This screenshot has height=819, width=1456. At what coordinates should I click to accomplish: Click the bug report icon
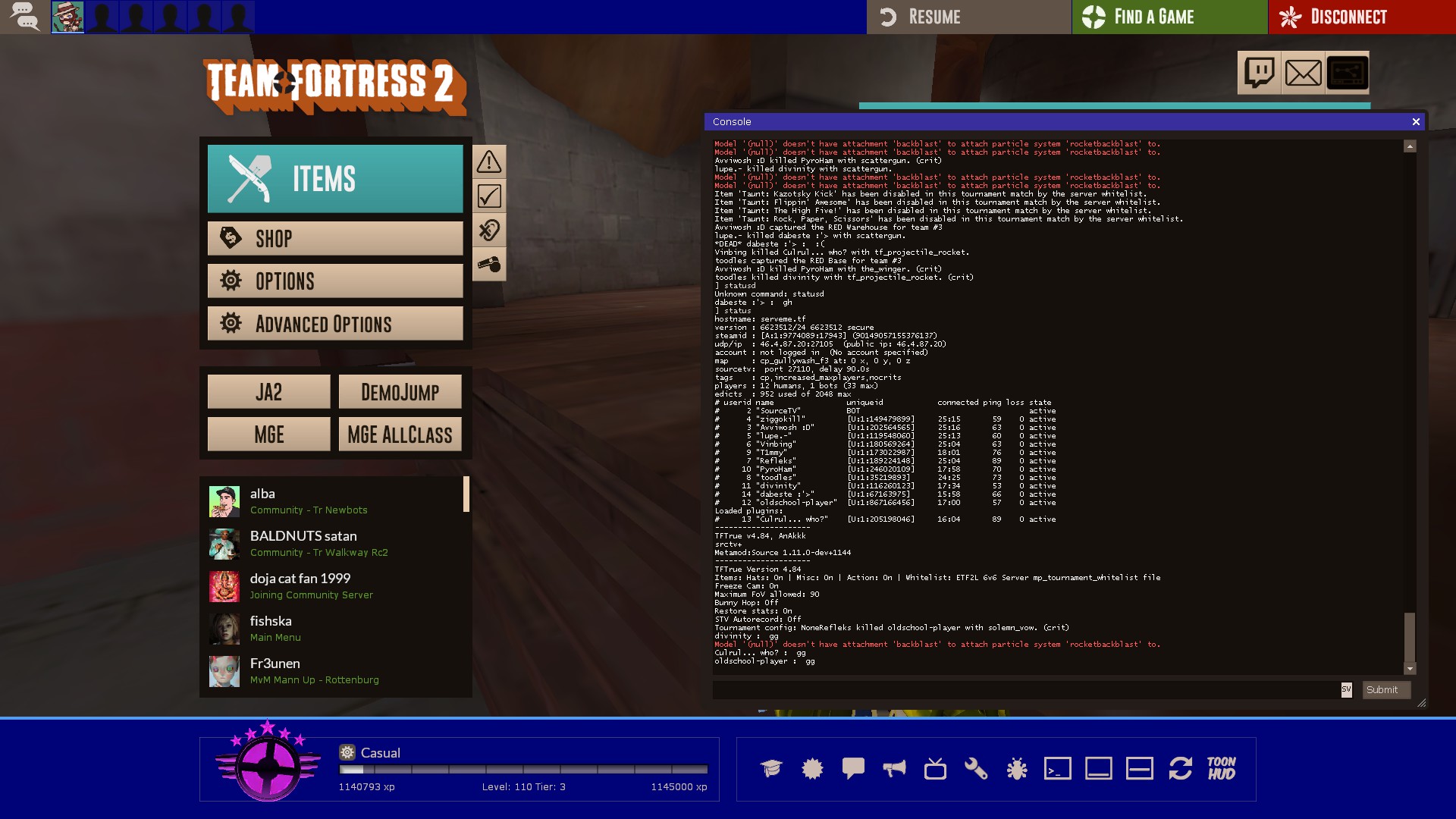point(1017,769)
